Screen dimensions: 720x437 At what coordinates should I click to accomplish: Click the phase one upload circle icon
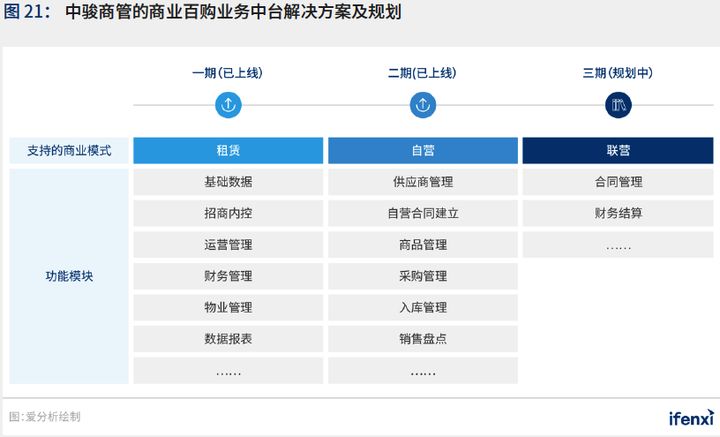(228, 105)
